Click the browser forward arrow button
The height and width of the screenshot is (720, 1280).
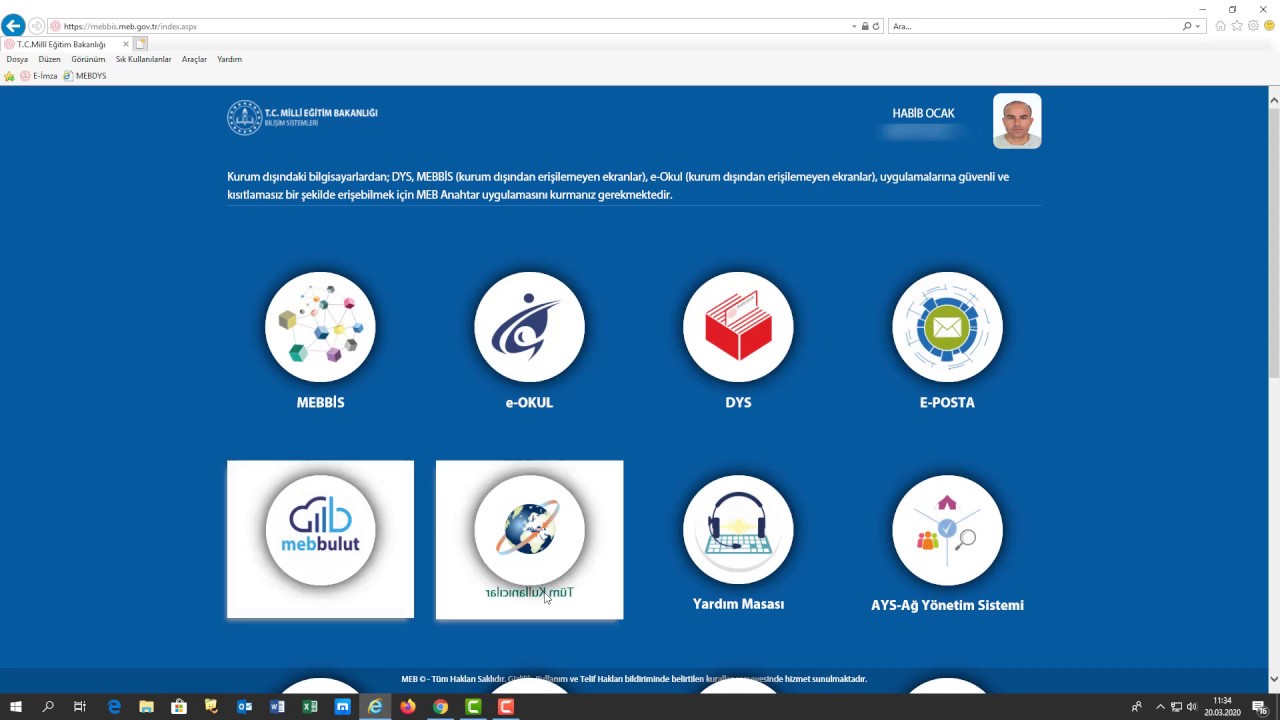(37, 26)
